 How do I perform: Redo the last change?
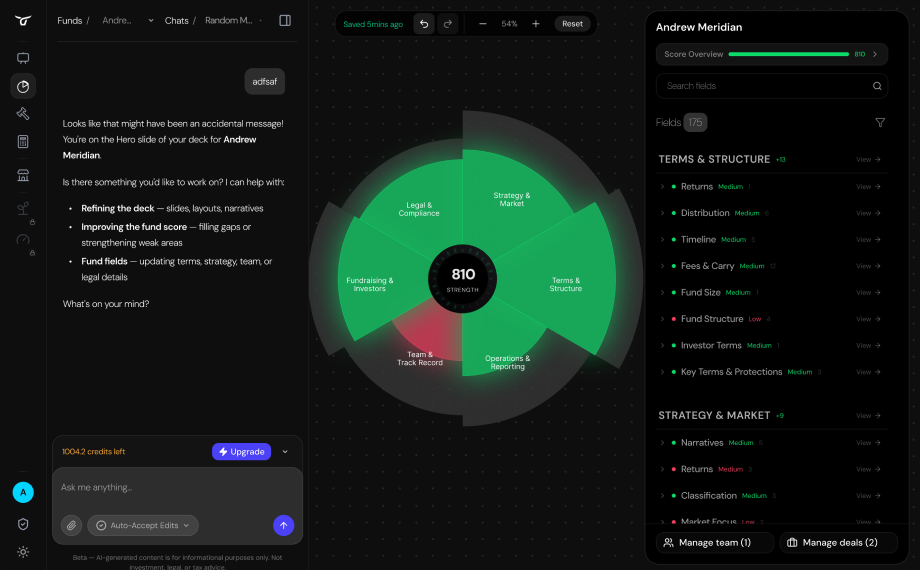pos(448,24)
